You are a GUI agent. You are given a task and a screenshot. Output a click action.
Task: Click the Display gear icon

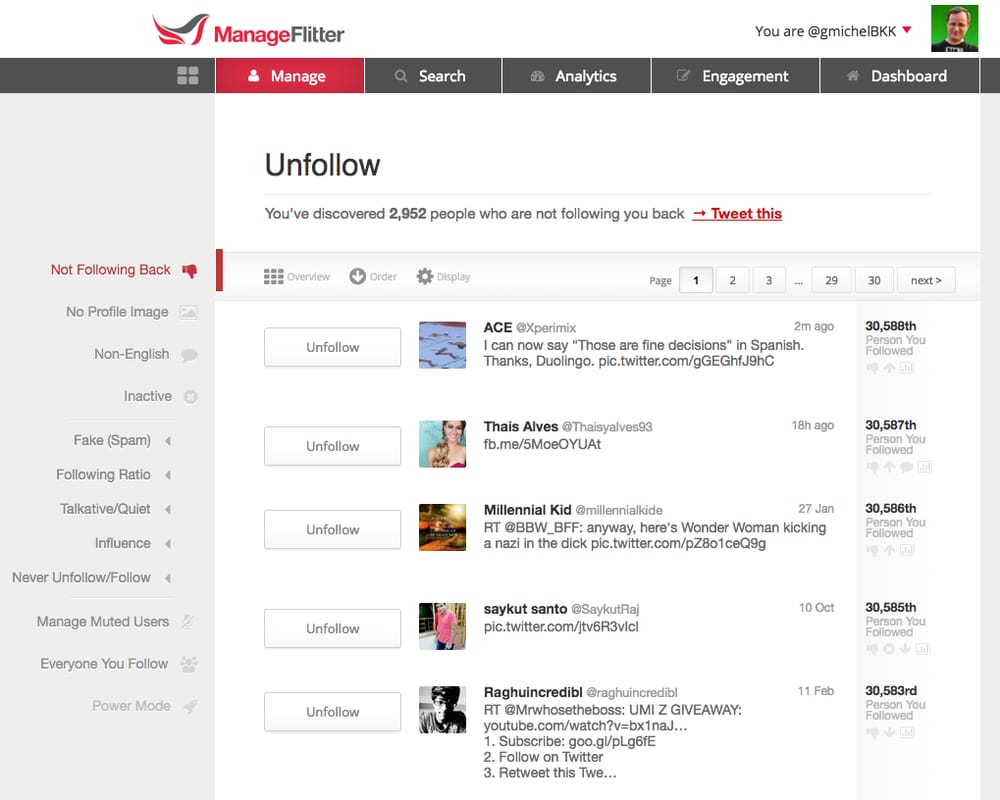coord(425,276)
